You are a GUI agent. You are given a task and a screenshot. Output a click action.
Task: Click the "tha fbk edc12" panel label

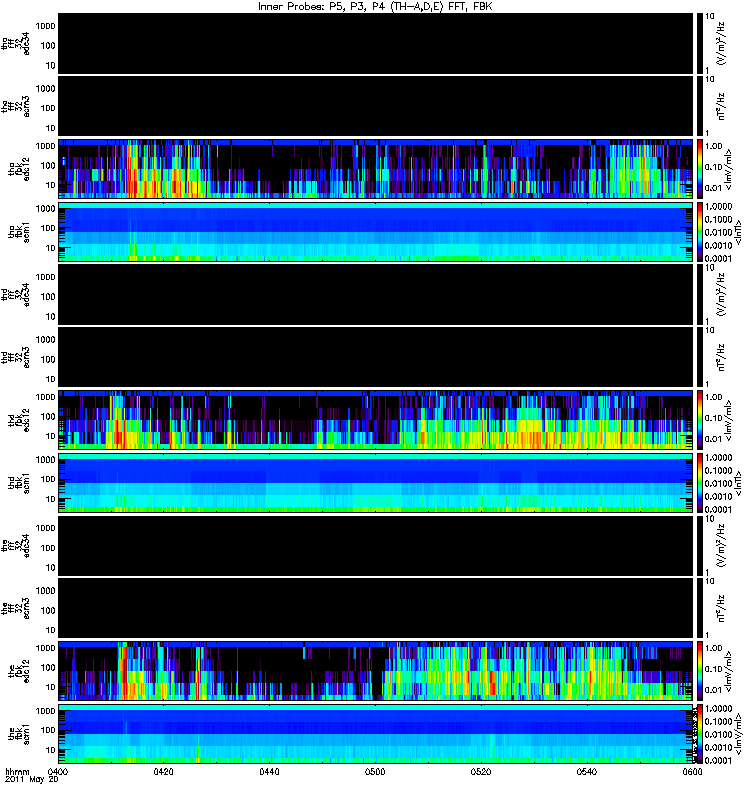(19, 169)
